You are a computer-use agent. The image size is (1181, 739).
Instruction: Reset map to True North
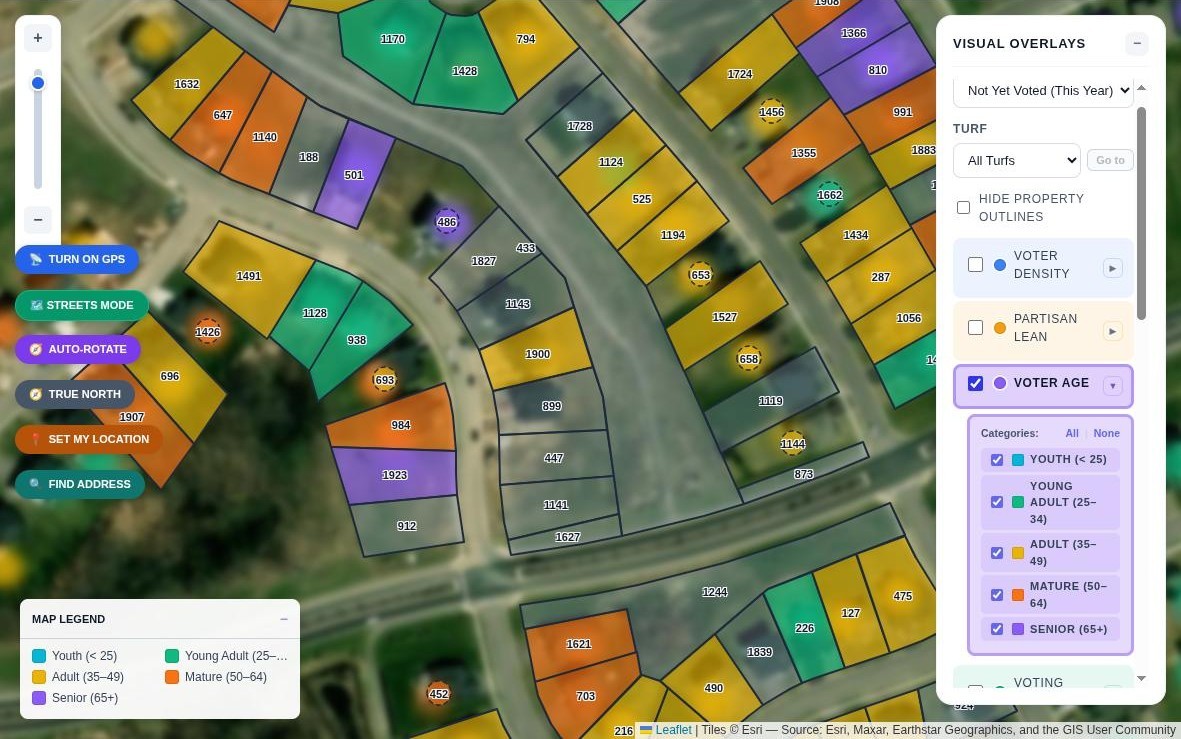[x=75, y=394]
